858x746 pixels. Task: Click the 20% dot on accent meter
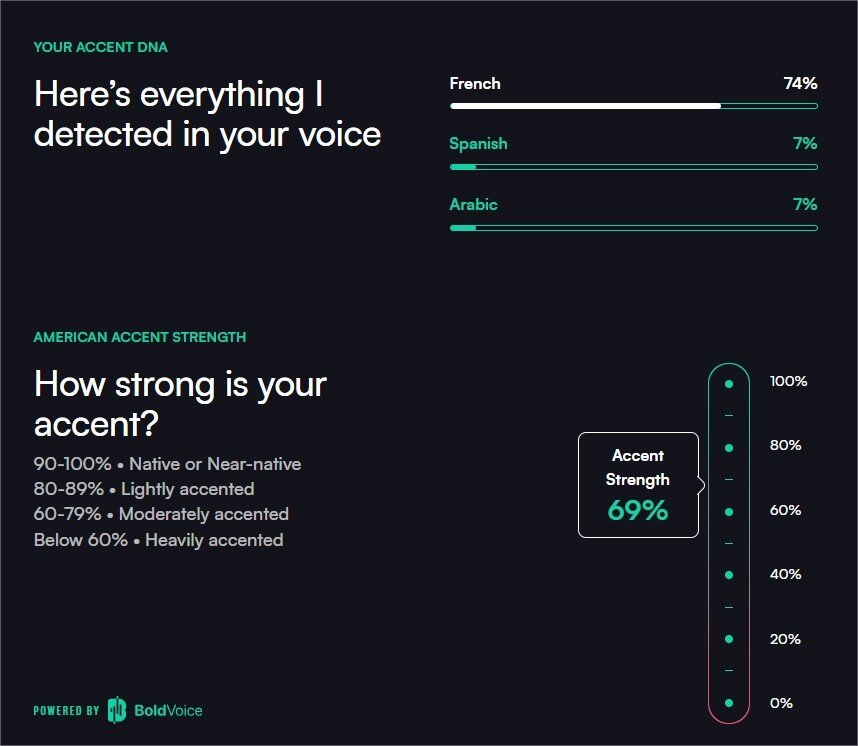click(x=729, y=639)
